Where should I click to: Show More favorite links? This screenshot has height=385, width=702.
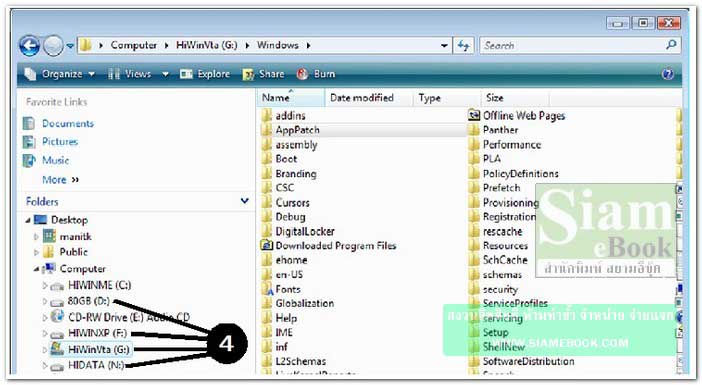[60, 180]
